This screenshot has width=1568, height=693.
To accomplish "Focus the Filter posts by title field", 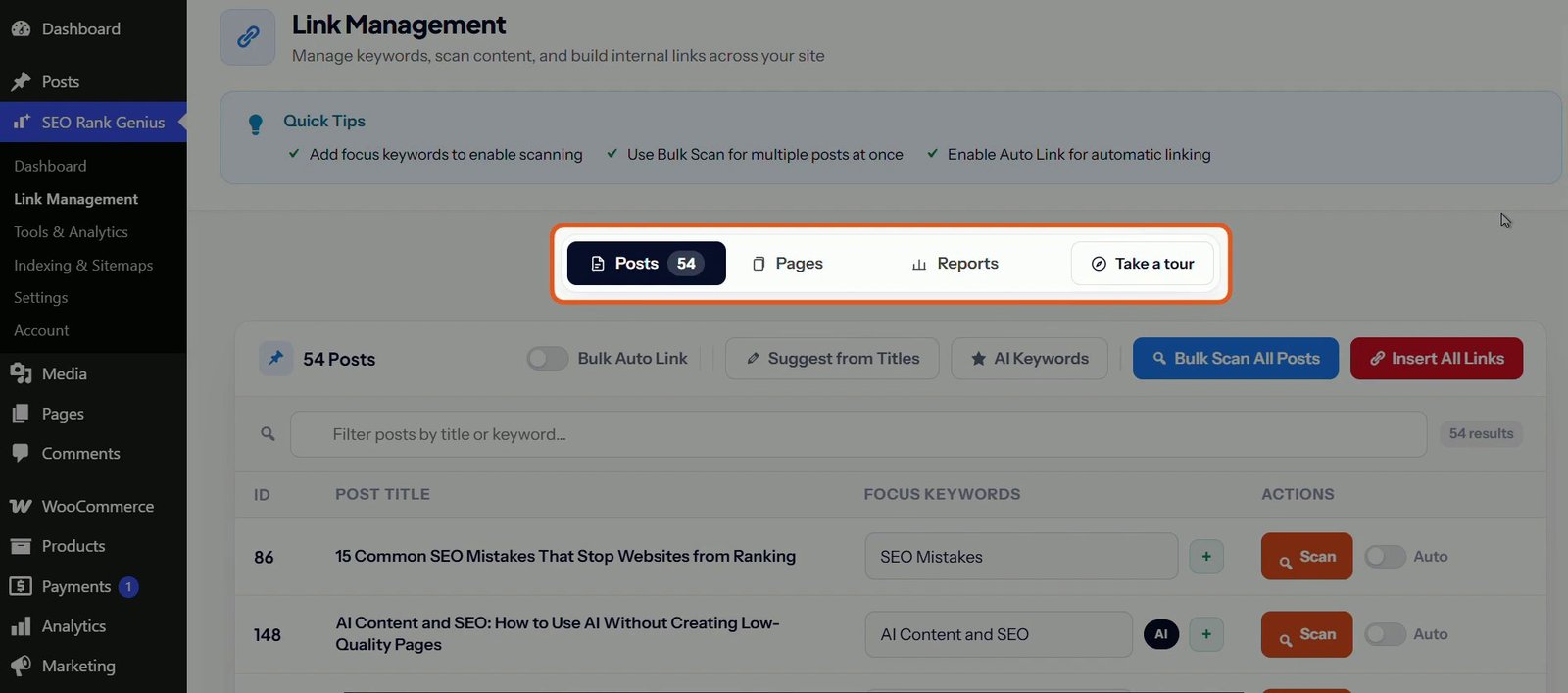I will 858,434.
